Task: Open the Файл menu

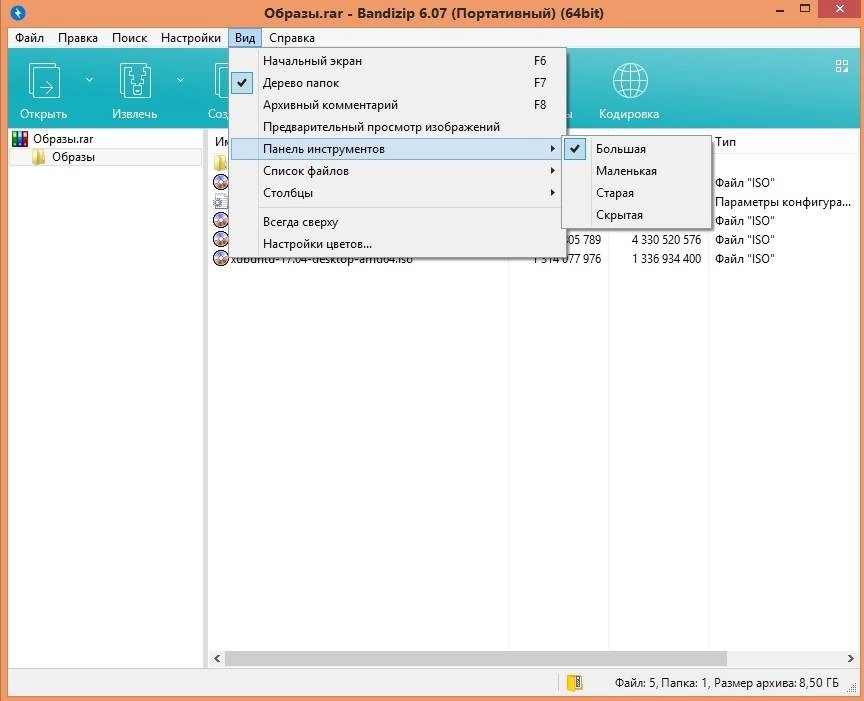Action: pyautogui.click(x=29, y=38)
